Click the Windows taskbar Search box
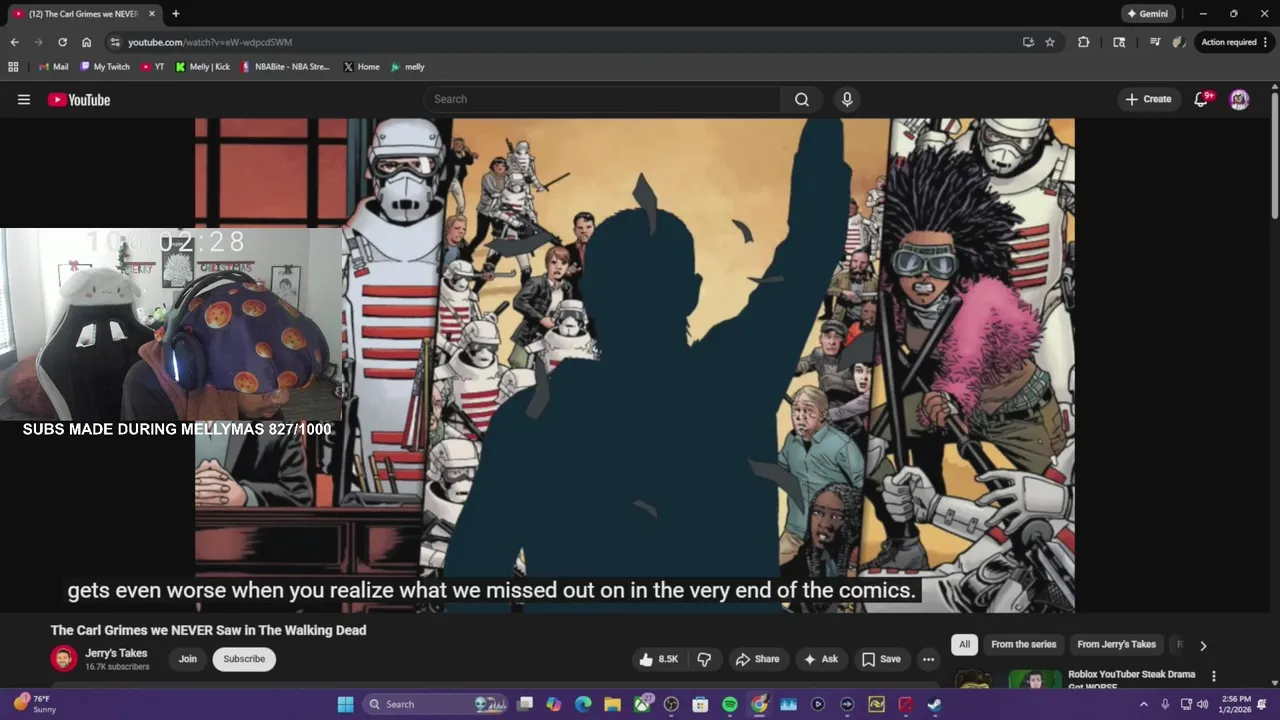 [x=437, y=704]
